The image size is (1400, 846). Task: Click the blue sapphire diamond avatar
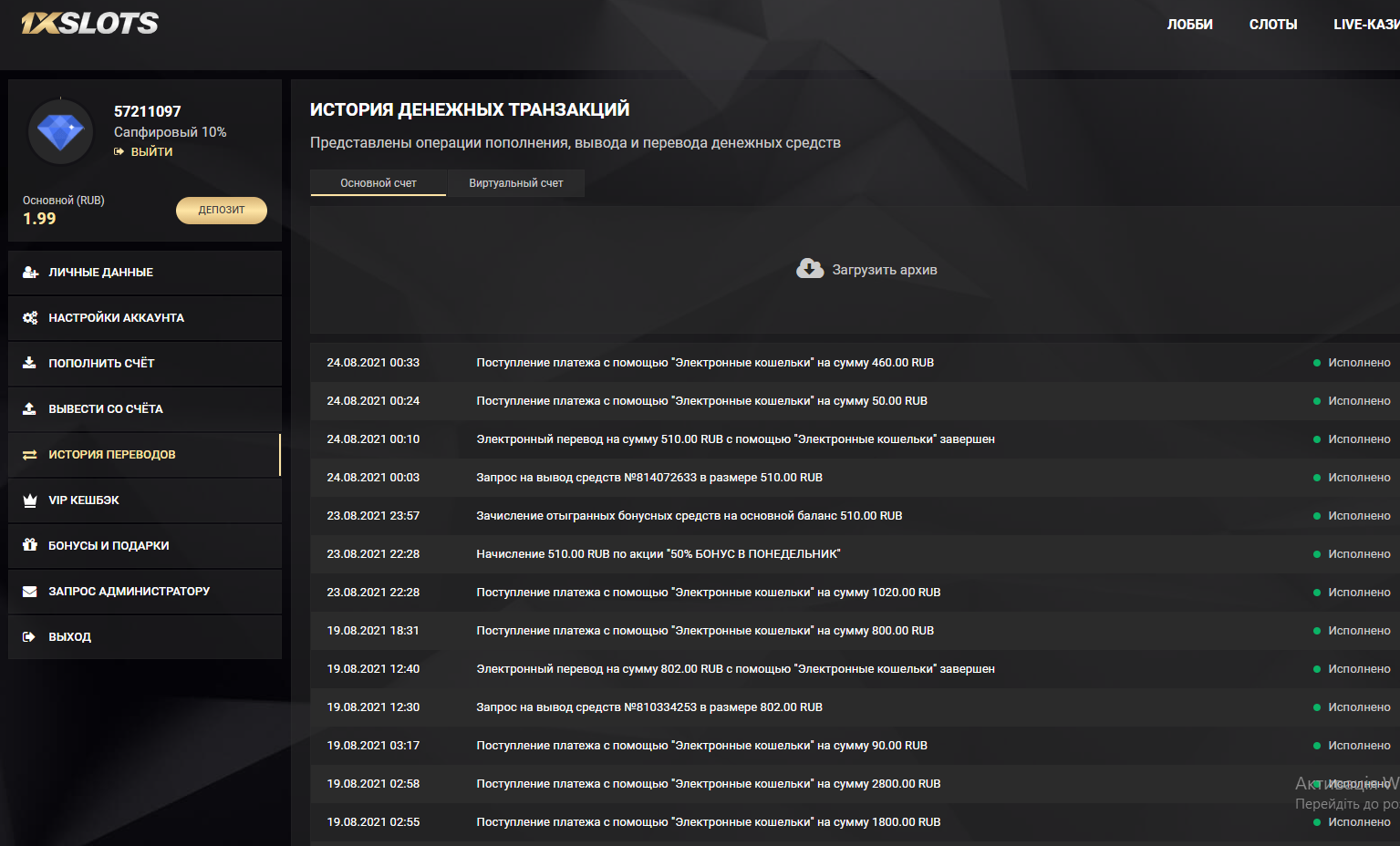tap(60, 132)
